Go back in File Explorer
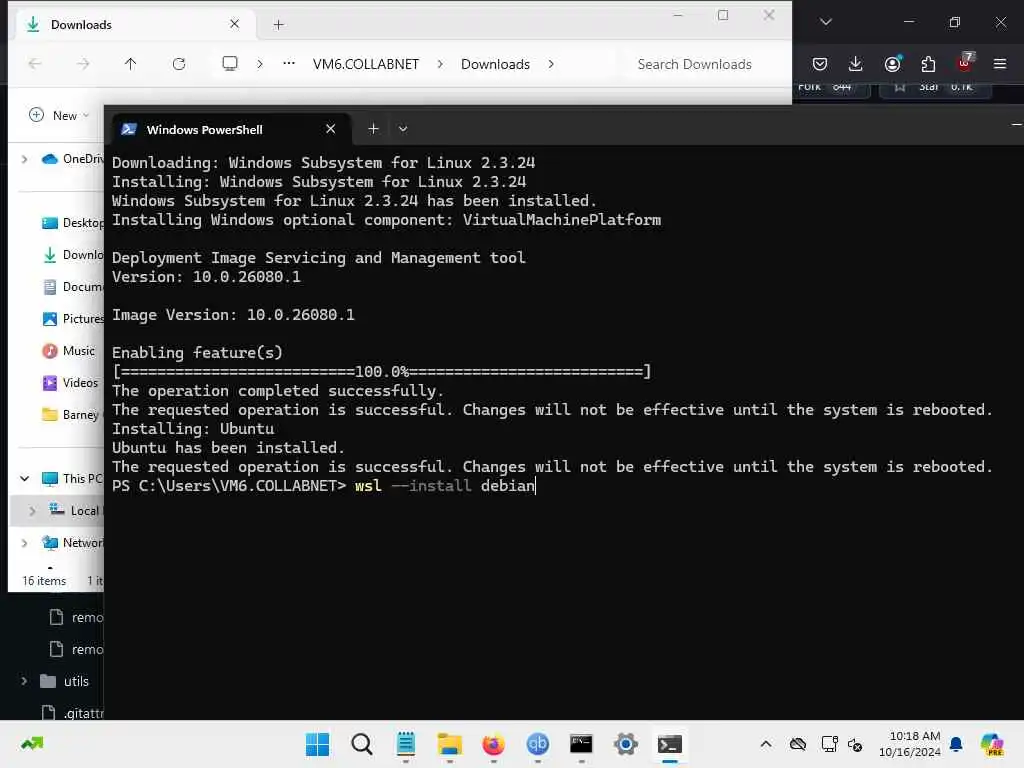This screenshot has height=768, width=1024. click(x=35, y=64)
